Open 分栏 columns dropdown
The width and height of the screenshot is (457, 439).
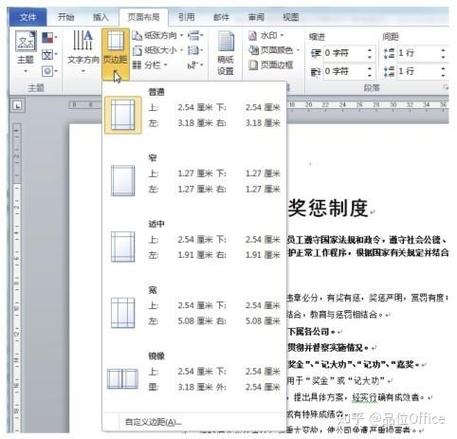(150, 65)
